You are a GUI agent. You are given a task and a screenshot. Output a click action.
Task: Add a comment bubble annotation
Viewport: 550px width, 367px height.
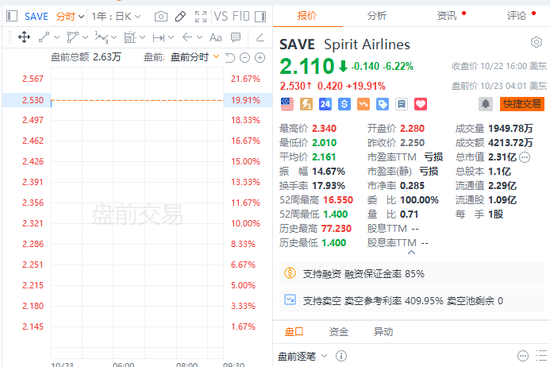coord(236,37)
